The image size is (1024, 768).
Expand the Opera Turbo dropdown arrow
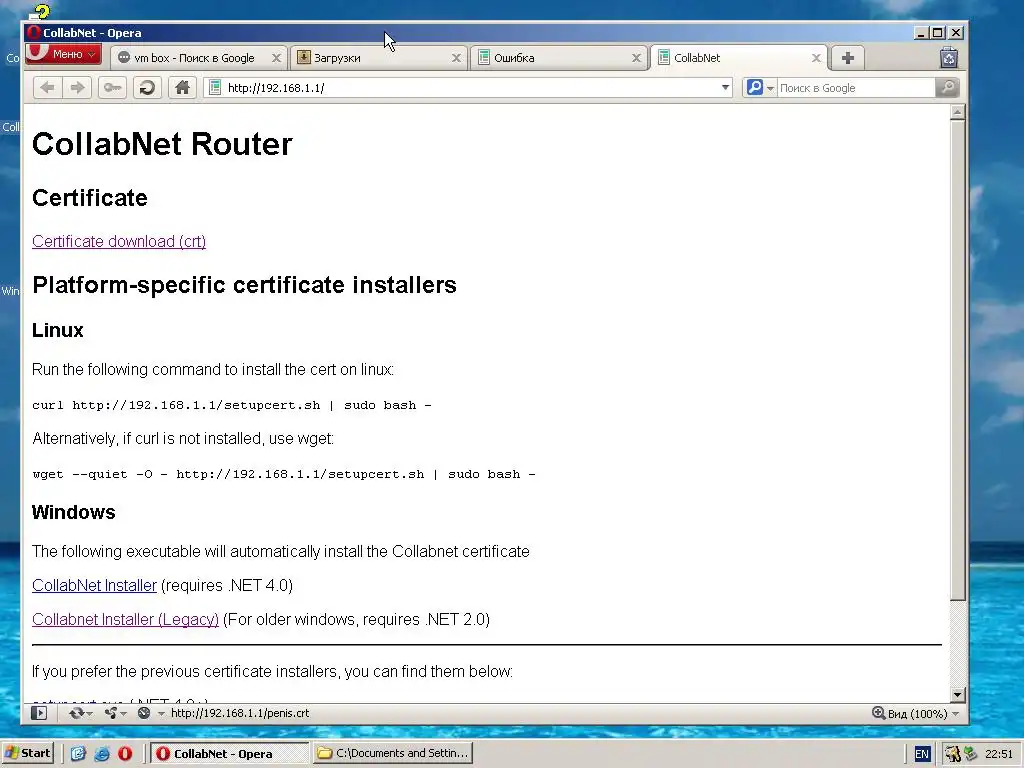coord(161,714)
